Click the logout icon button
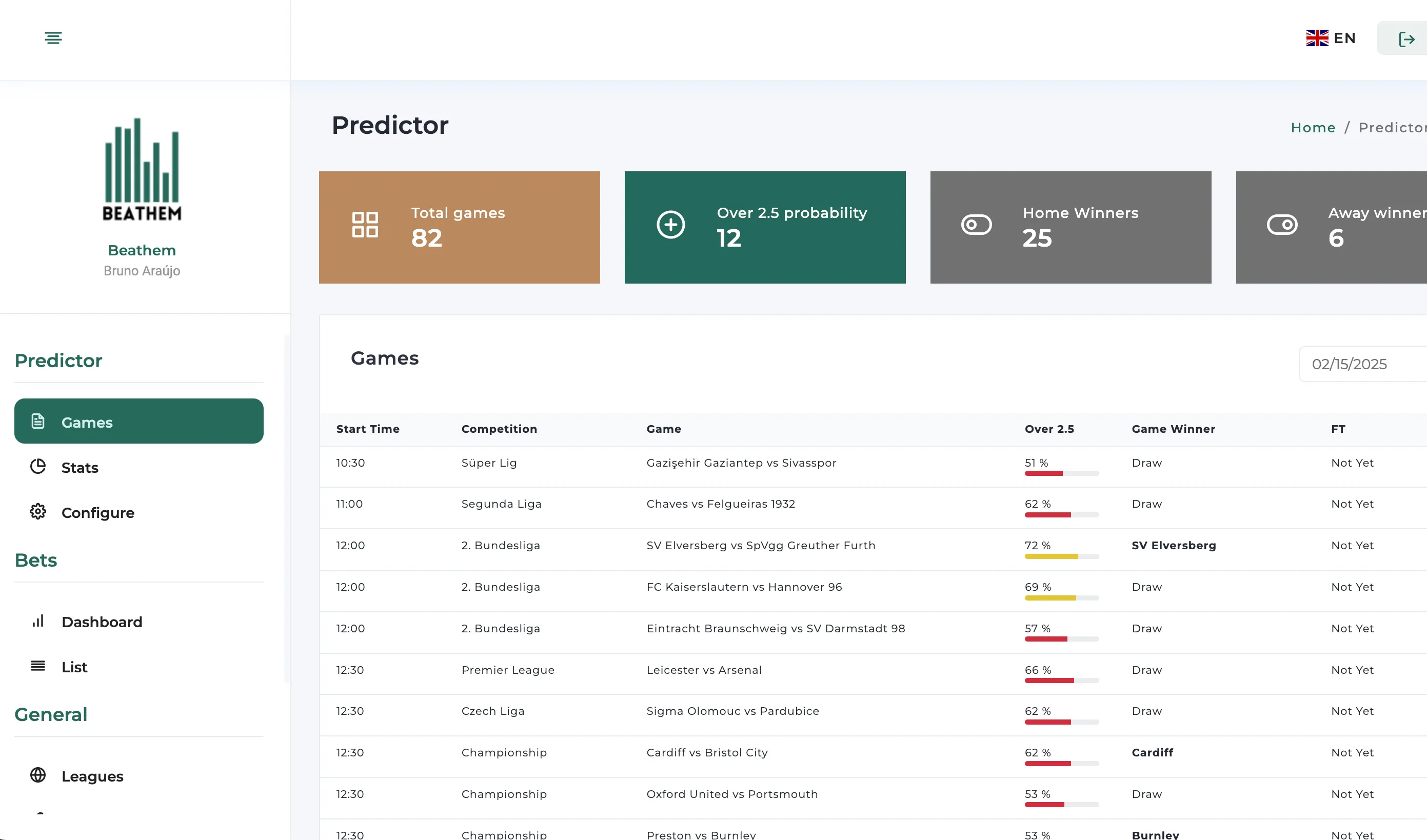Screen dimensions: 1427x840 click(1406, 39)
